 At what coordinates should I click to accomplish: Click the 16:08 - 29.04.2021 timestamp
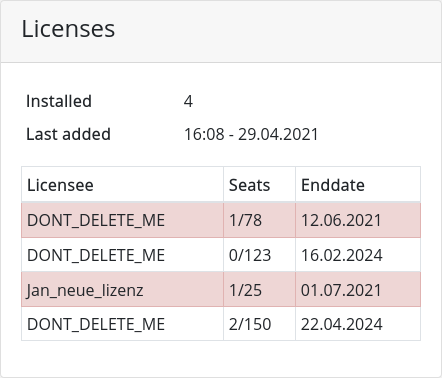[251, 134]
